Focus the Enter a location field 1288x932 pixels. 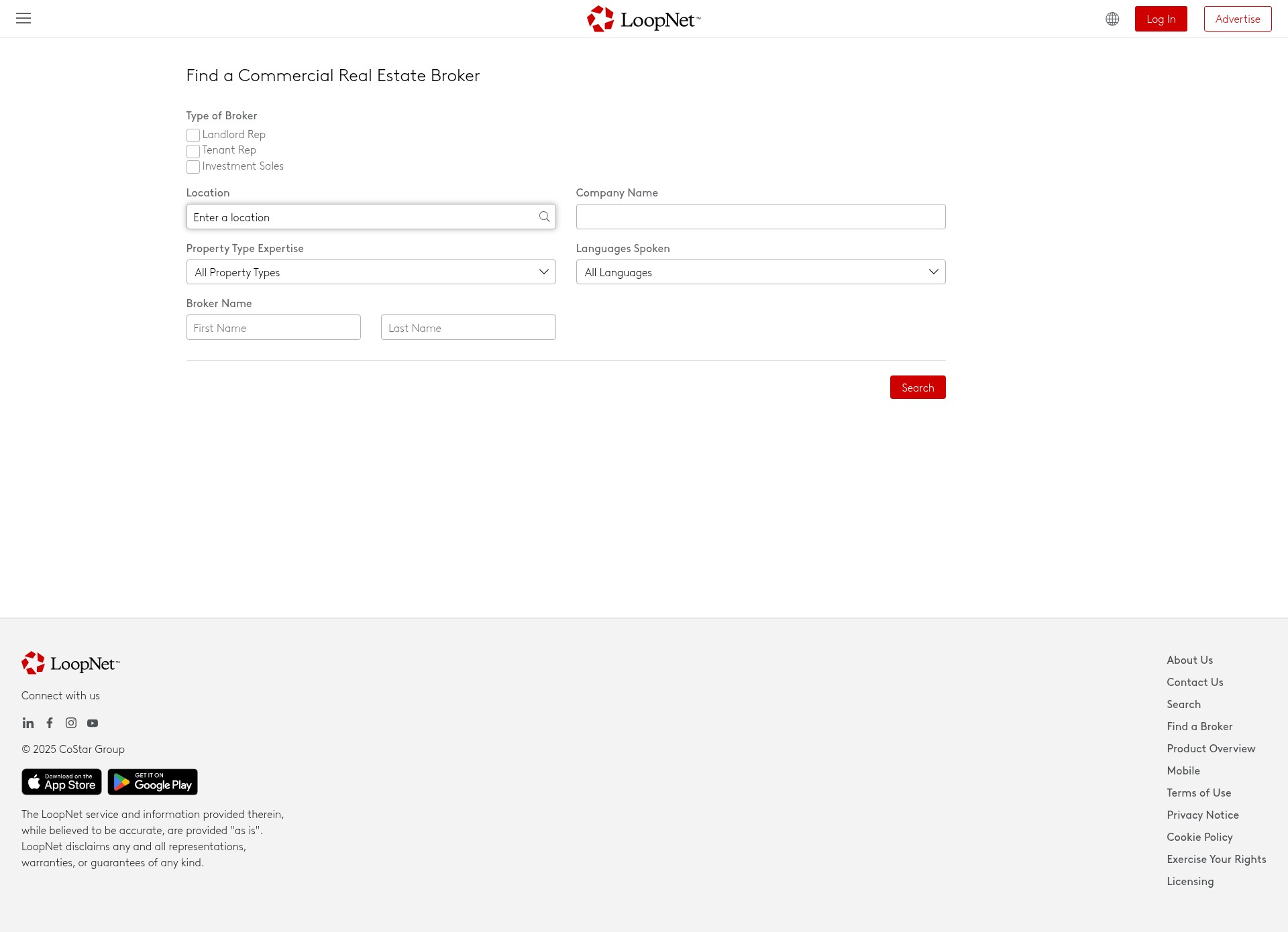(x=371, y=217)
